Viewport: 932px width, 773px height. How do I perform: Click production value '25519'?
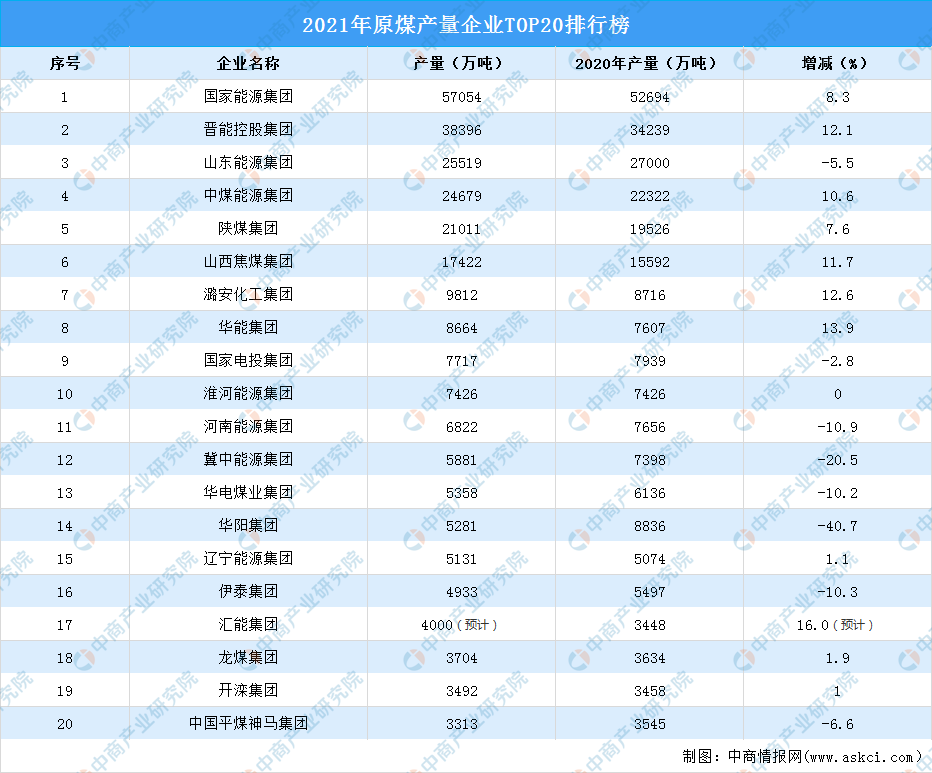(461, 163)
